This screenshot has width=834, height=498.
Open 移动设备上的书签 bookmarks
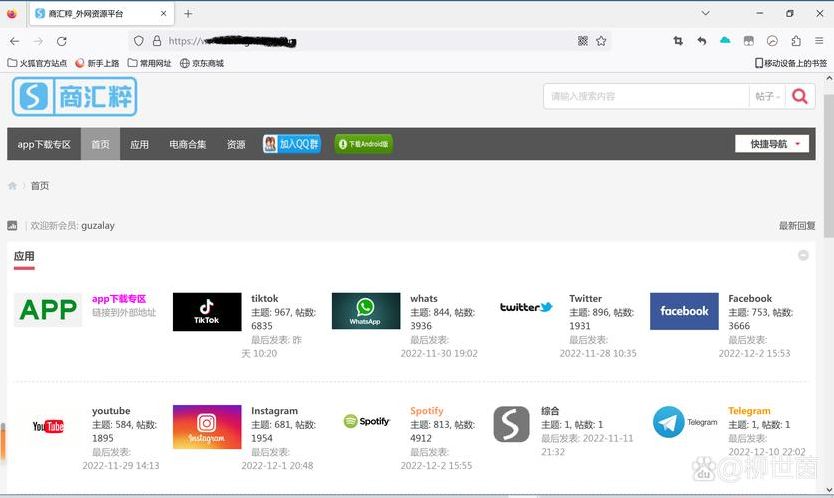click(x=791, y=63)
